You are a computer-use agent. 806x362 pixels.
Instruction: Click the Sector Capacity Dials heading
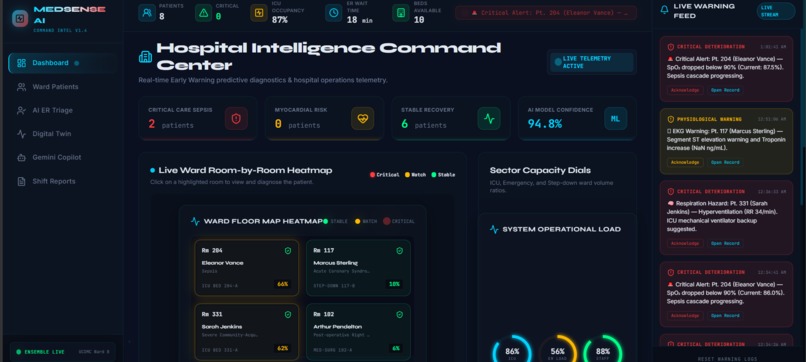pos(540,170)
